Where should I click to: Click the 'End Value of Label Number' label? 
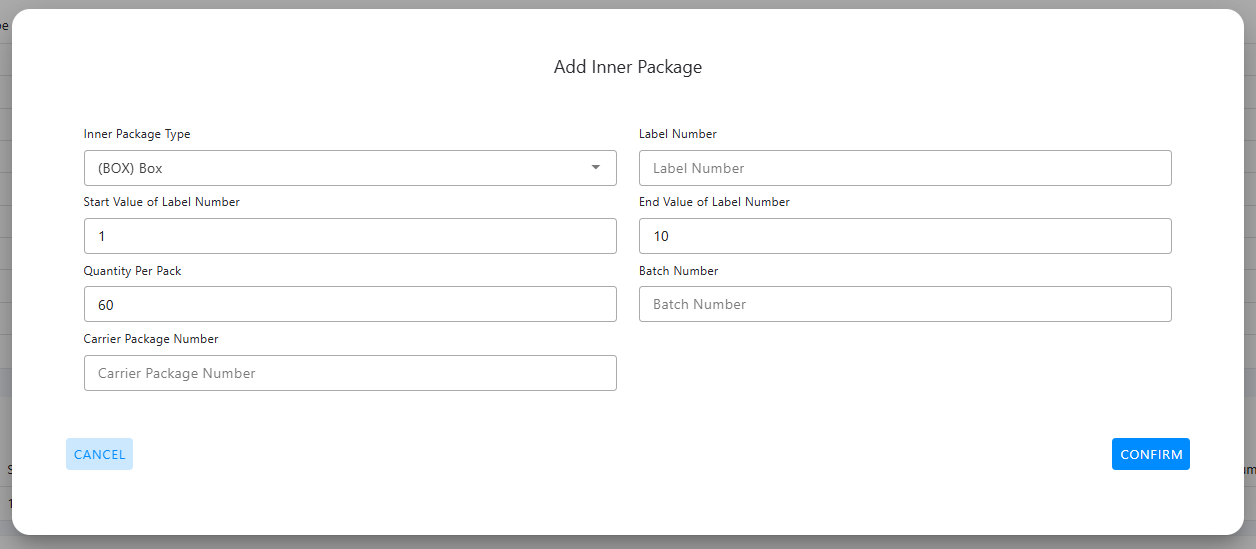click(714, 202)
